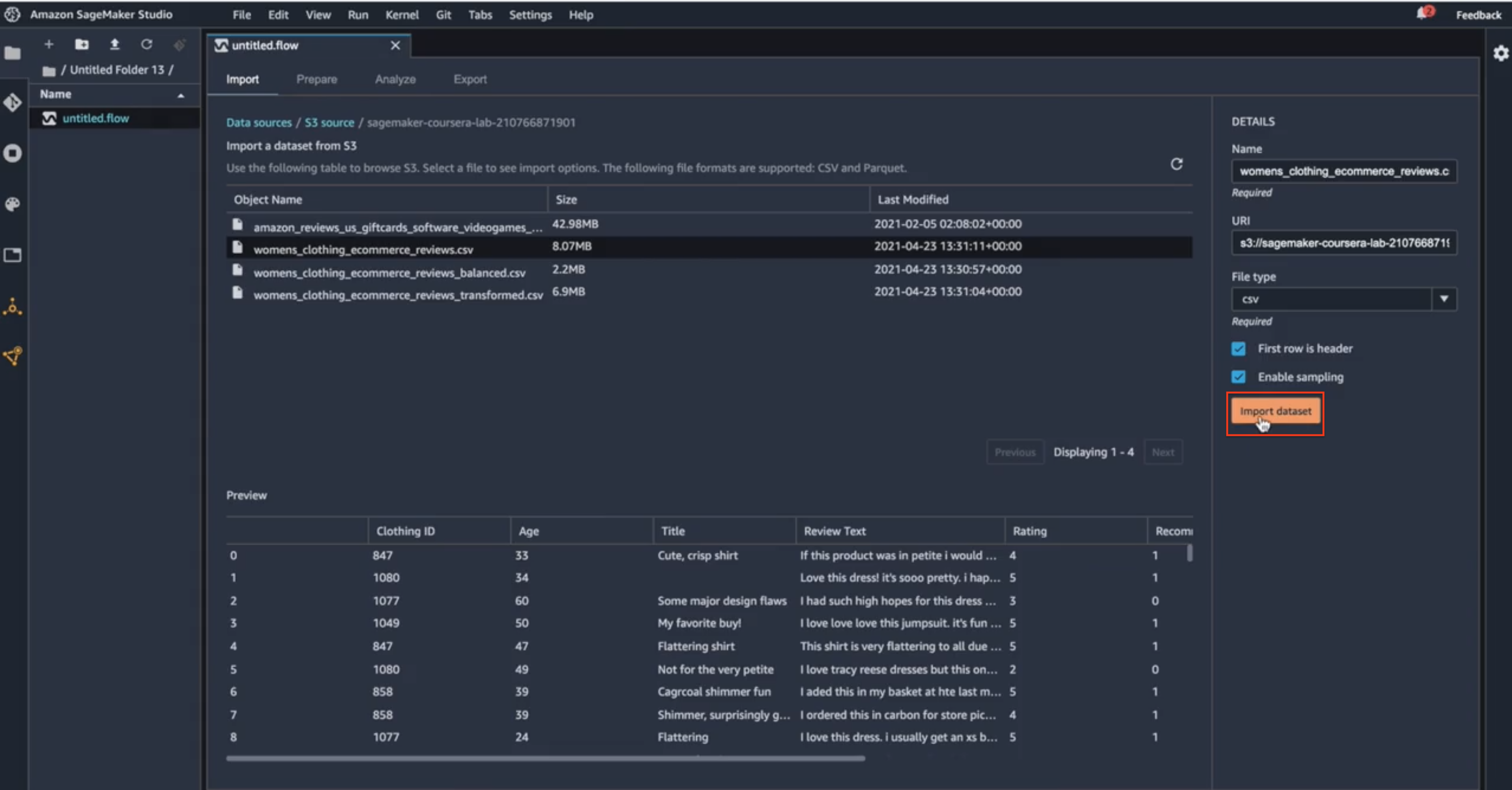Go to S3 source breadcrumb link
The image size is (1512, 790).
[x=329, y=123]
